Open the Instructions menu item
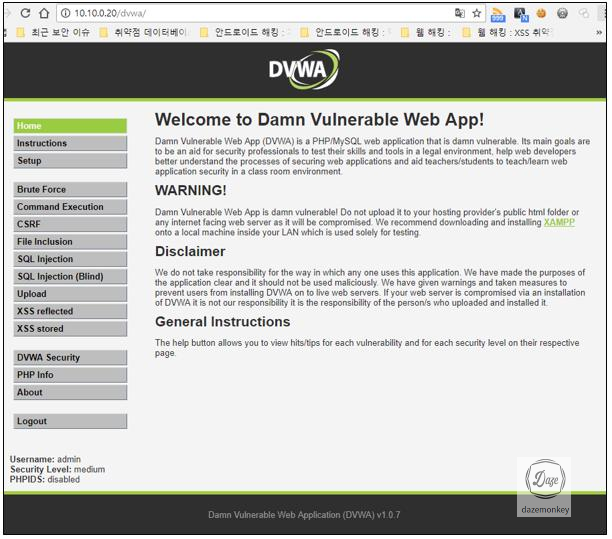The image size is (612, 539). pyautogui.click(x=70, y=143)
